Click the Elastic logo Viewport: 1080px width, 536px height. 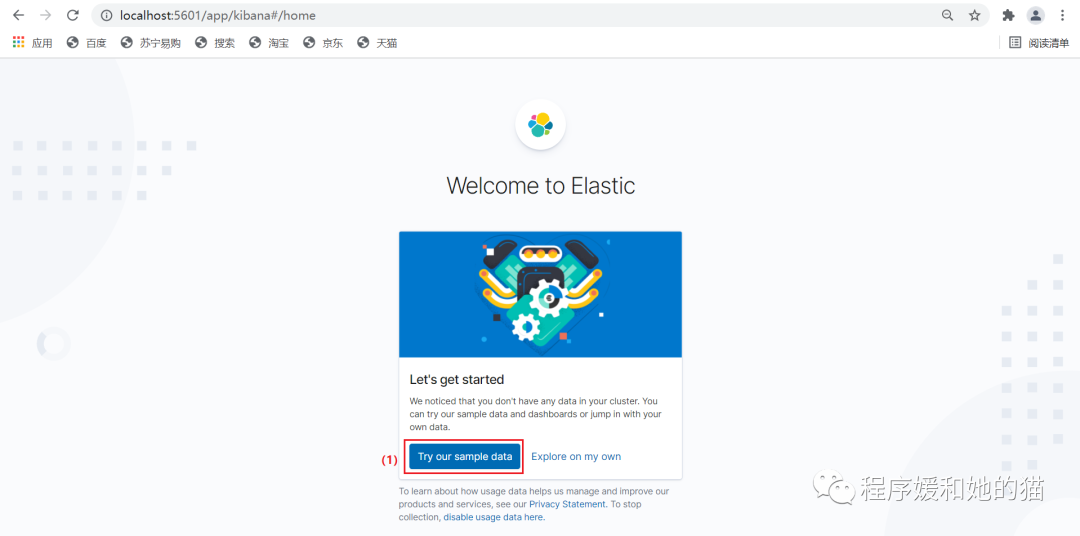(x=541, y=125)
